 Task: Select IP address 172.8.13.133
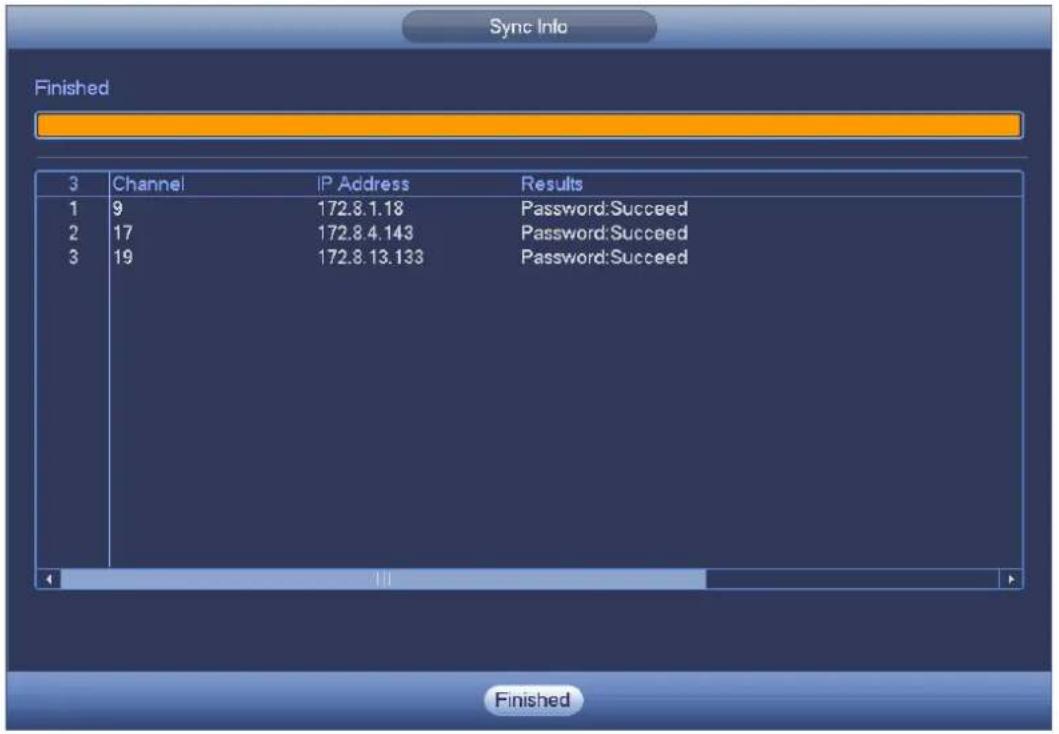pyautogui.click(x=371, y=257)
